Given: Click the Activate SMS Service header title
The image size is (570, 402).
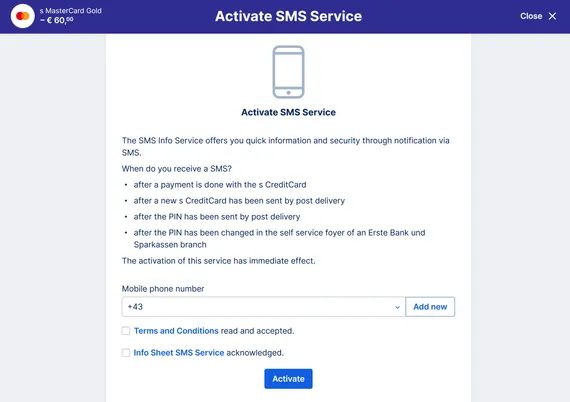Looking at the screenshot, I should (x=288, y=16).
